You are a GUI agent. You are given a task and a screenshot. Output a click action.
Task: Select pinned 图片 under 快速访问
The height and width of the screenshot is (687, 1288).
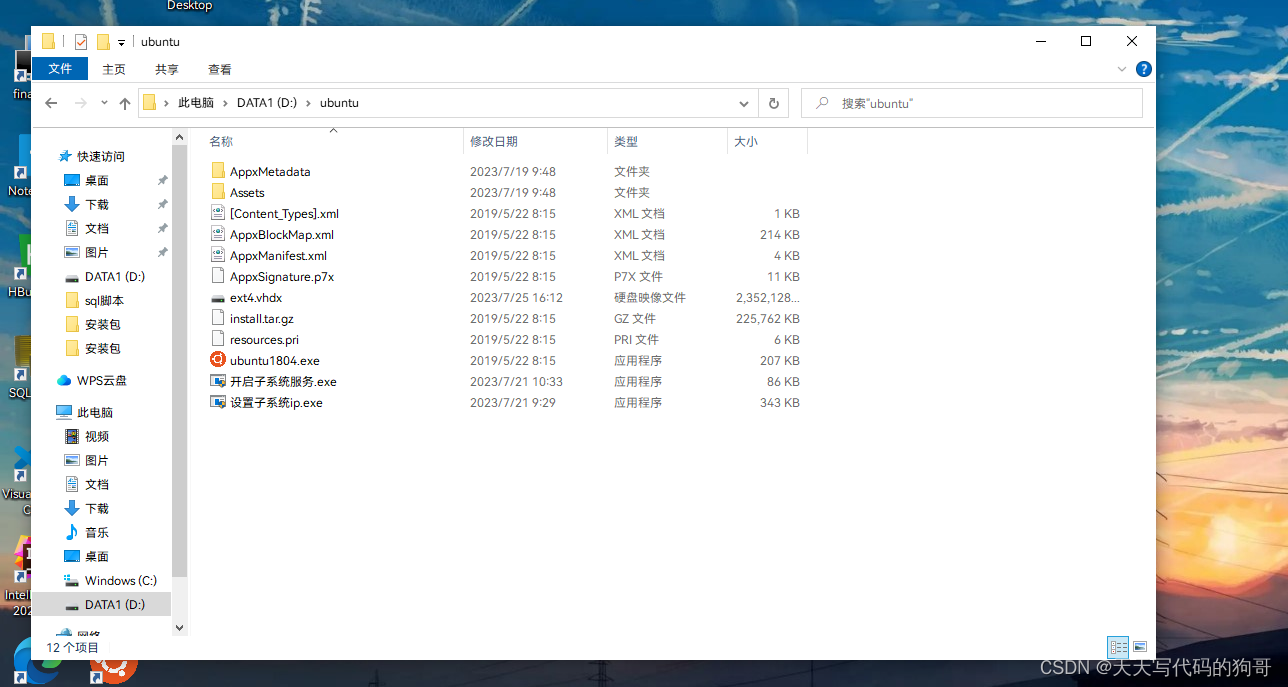(97, 252)
